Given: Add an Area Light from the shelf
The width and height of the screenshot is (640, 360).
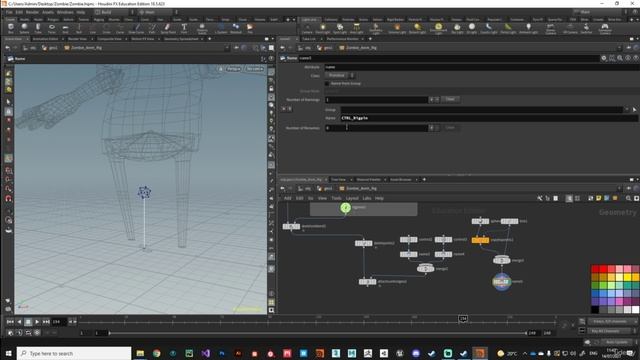Looking at the screenshot, I should pos(356,28).
